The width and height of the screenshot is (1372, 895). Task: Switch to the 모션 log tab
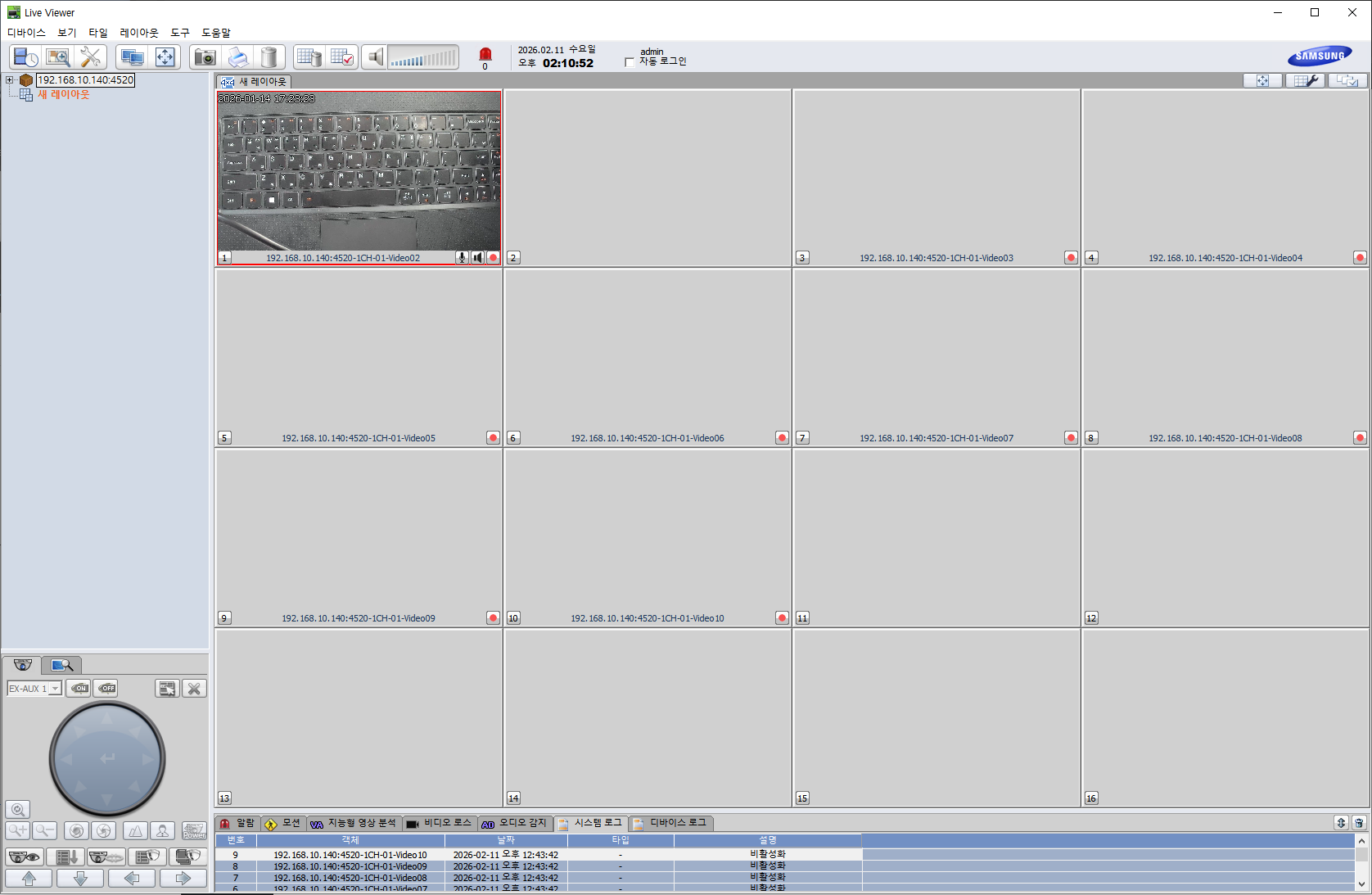click(x=283, y=824)
